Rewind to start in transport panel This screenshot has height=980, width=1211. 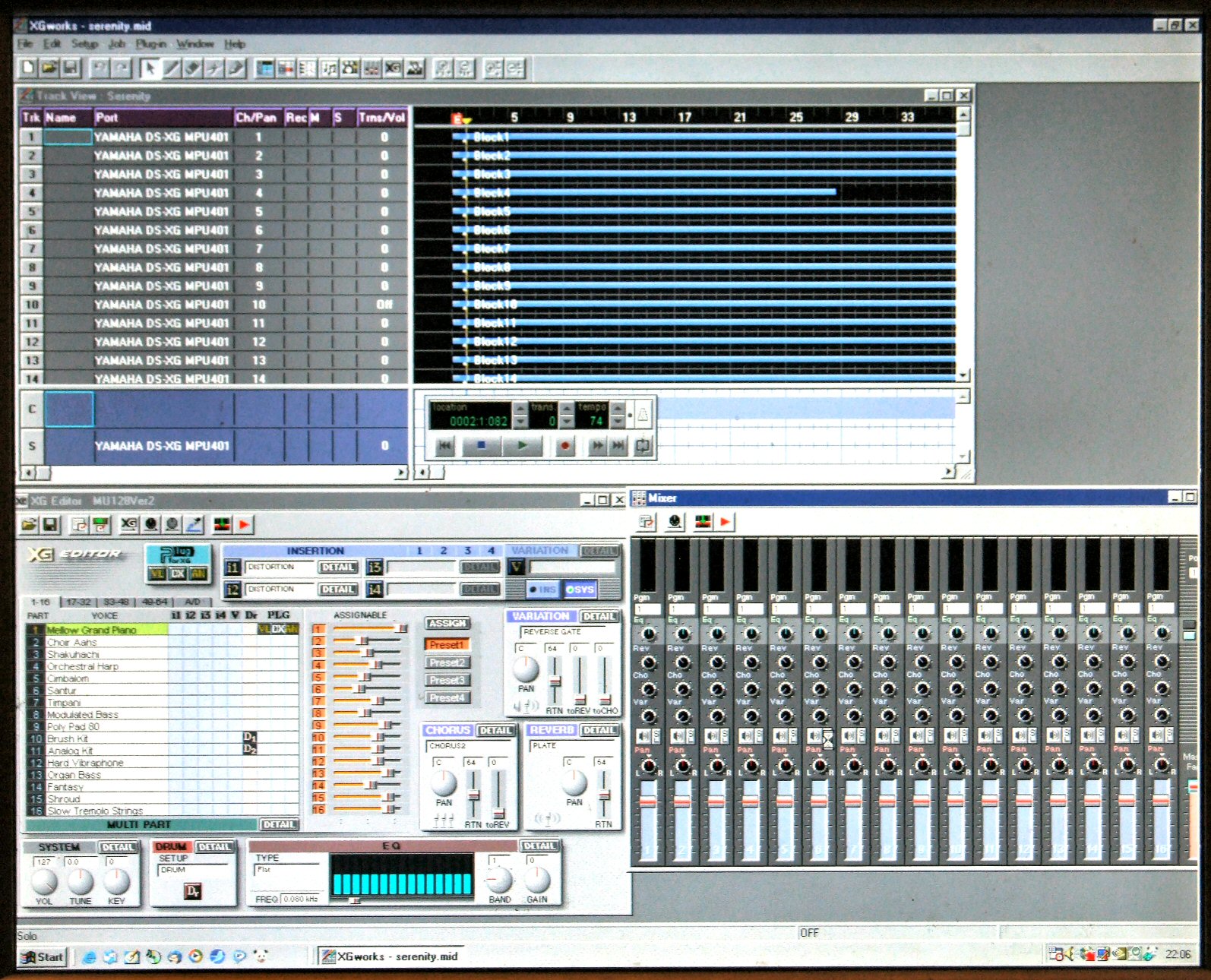point(445,446)
